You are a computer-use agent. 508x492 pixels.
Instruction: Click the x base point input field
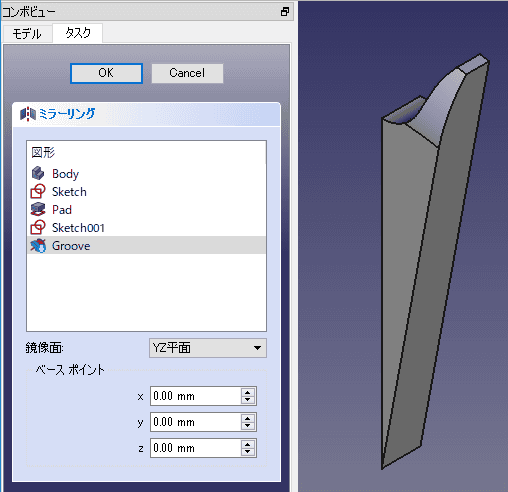tap(196, 396)
